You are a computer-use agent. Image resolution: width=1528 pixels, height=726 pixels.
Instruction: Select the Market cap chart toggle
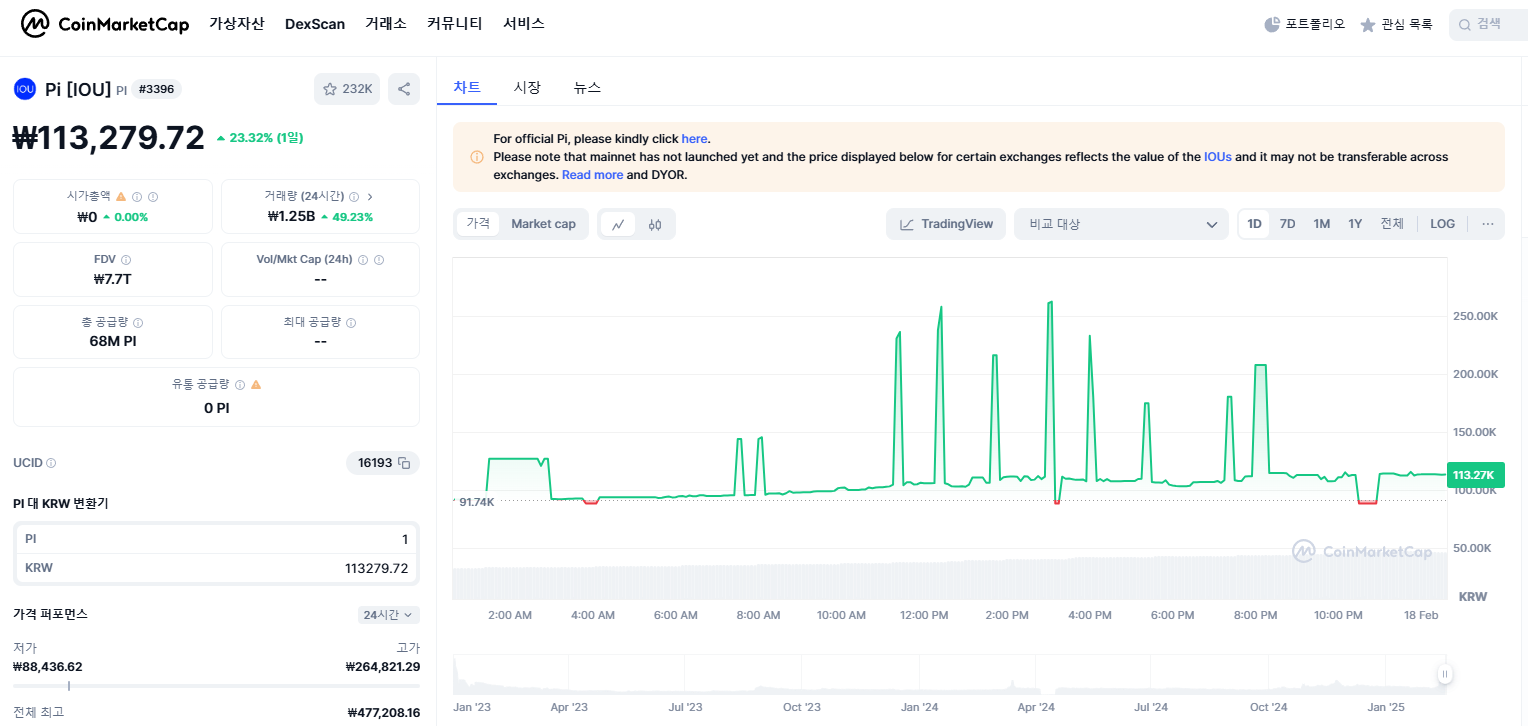pyautogui.click(x=543, y=224)
